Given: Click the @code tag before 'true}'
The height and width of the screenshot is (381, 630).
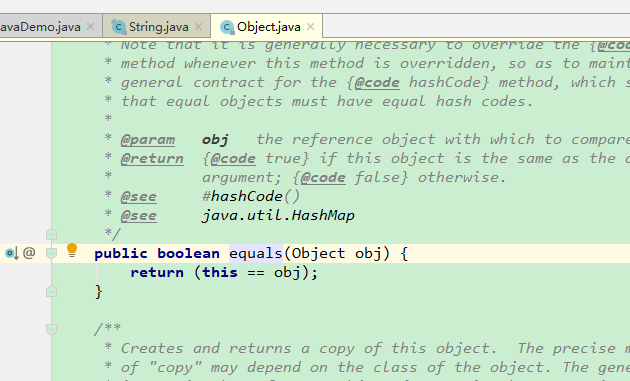Looking at the screenshot, I should (x=233, y=158).
